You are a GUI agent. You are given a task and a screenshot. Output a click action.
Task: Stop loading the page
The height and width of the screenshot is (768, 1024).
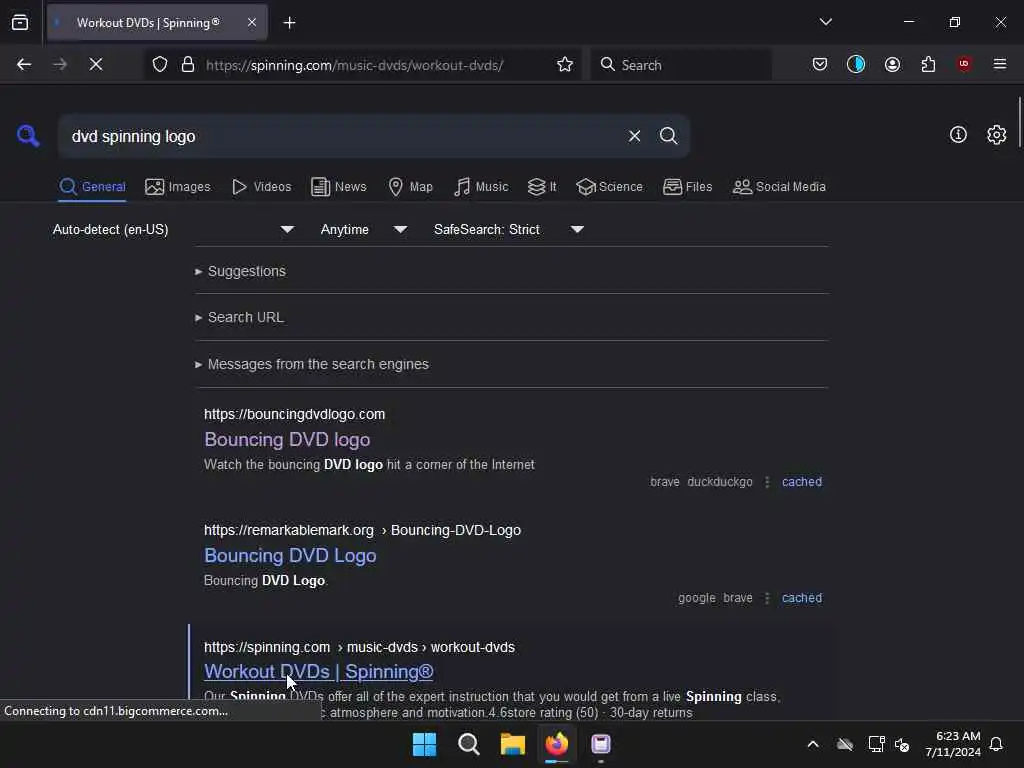point(96,64)
